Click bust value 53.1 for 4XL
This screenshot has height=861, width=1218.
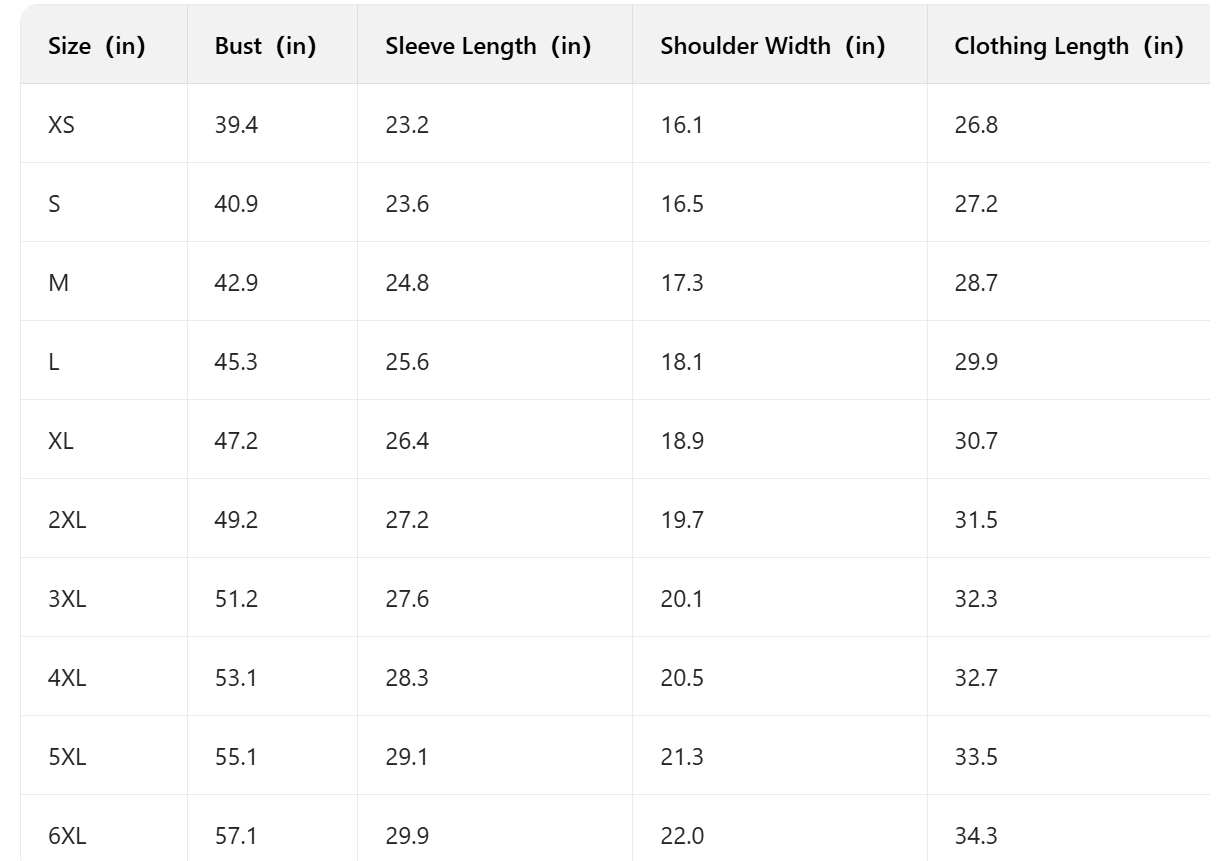(236, 678)
